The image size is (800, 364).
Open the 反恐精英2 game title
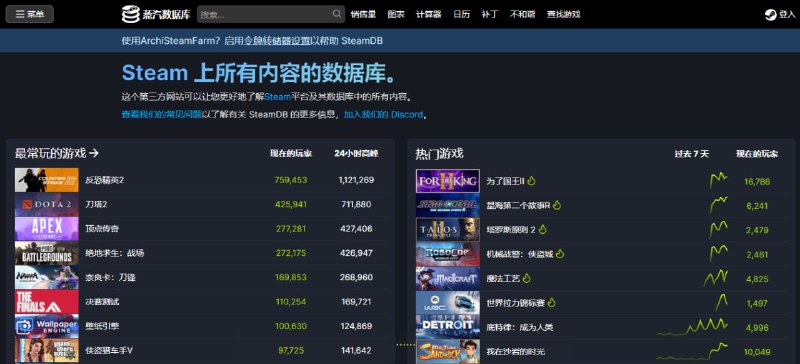pos(105,180)
